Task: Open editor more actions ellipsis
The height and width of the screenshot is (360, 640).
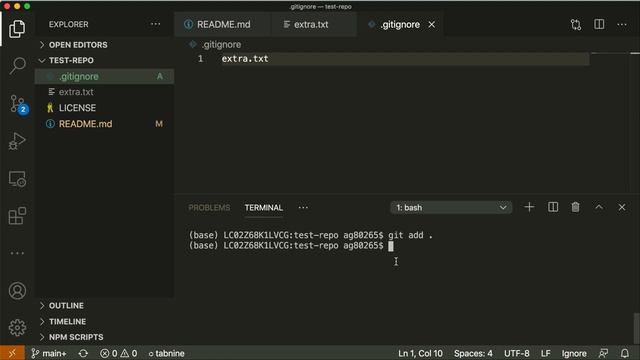Action: click(622, 24)
